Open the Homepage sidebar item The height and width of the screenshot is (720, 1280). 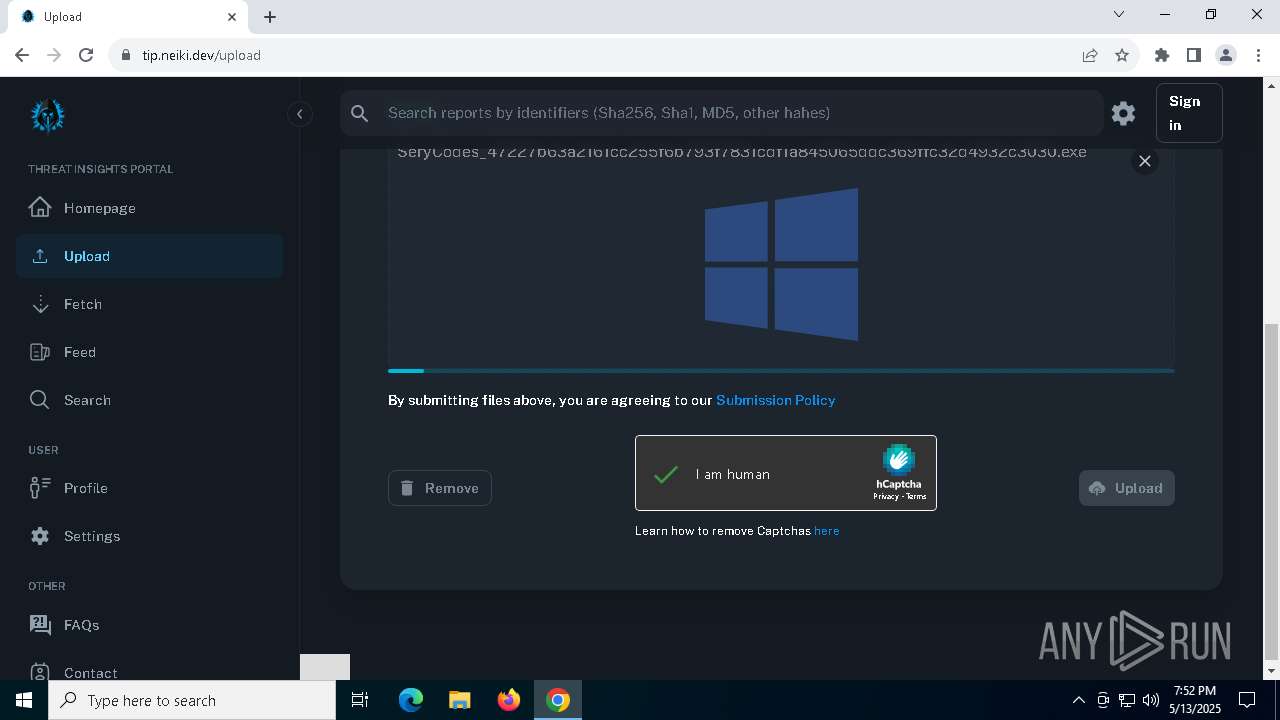pyautogui.click(x=149, y=208)
